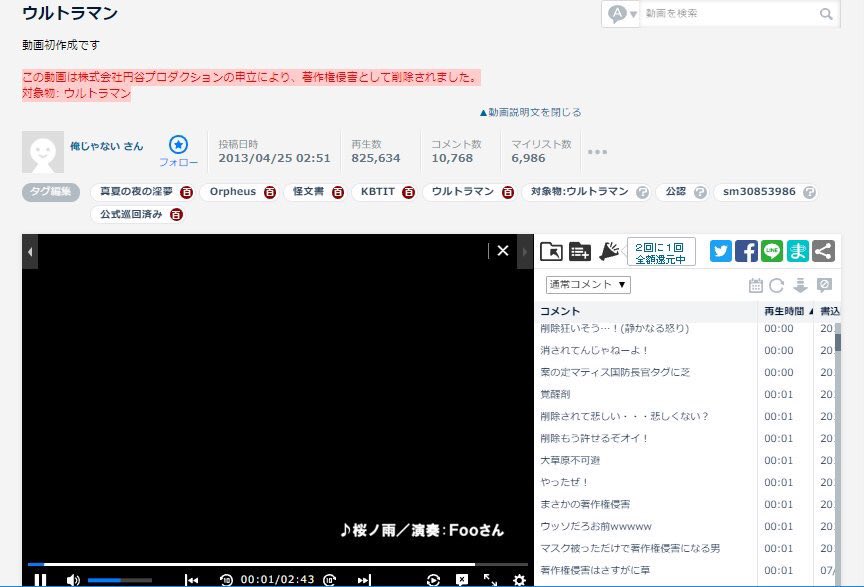Pause the video playback
Viewport: 864px width, 587px height.
click(40, 580)
